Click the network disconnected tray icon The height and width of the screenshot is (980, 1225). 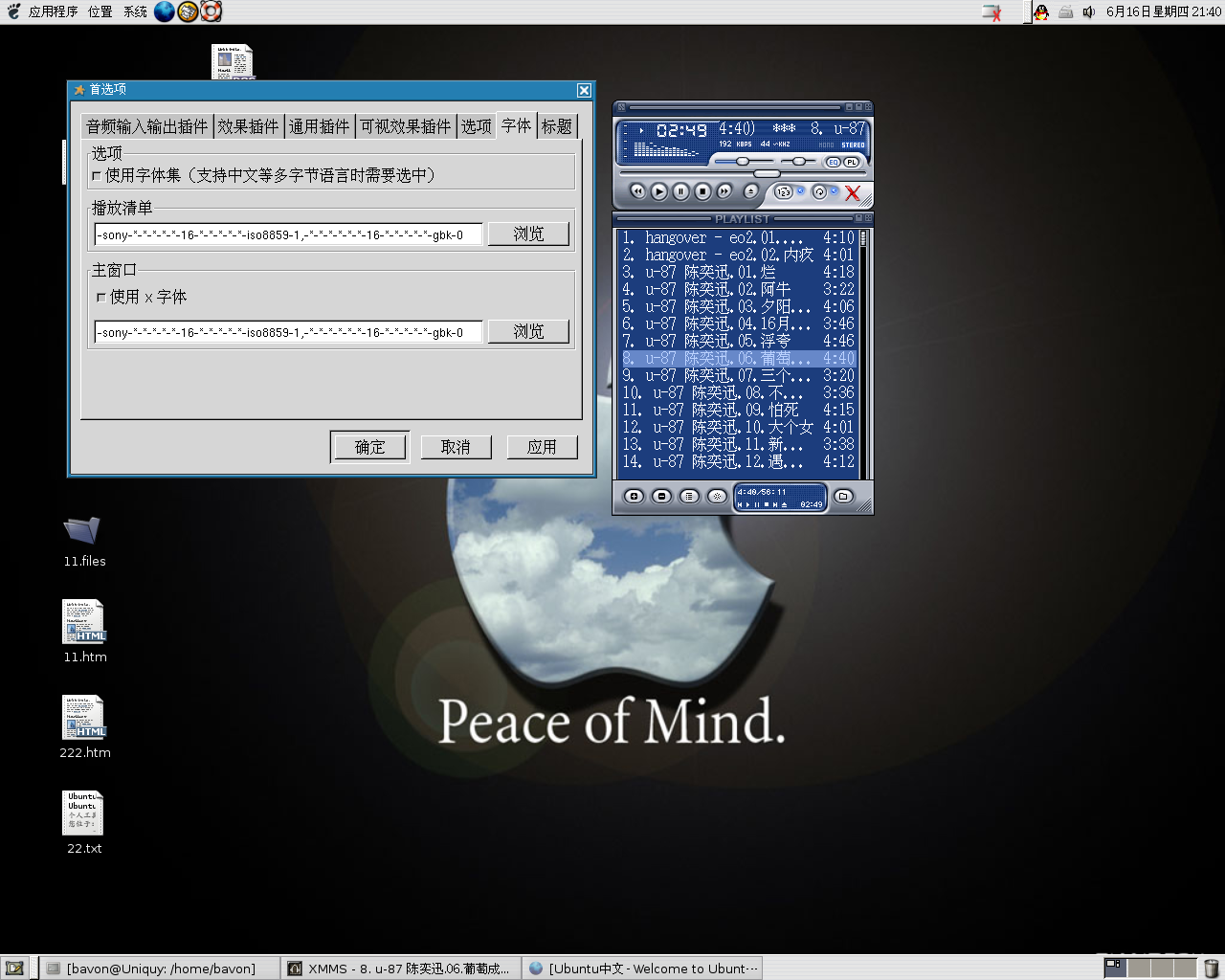[992, 12]
